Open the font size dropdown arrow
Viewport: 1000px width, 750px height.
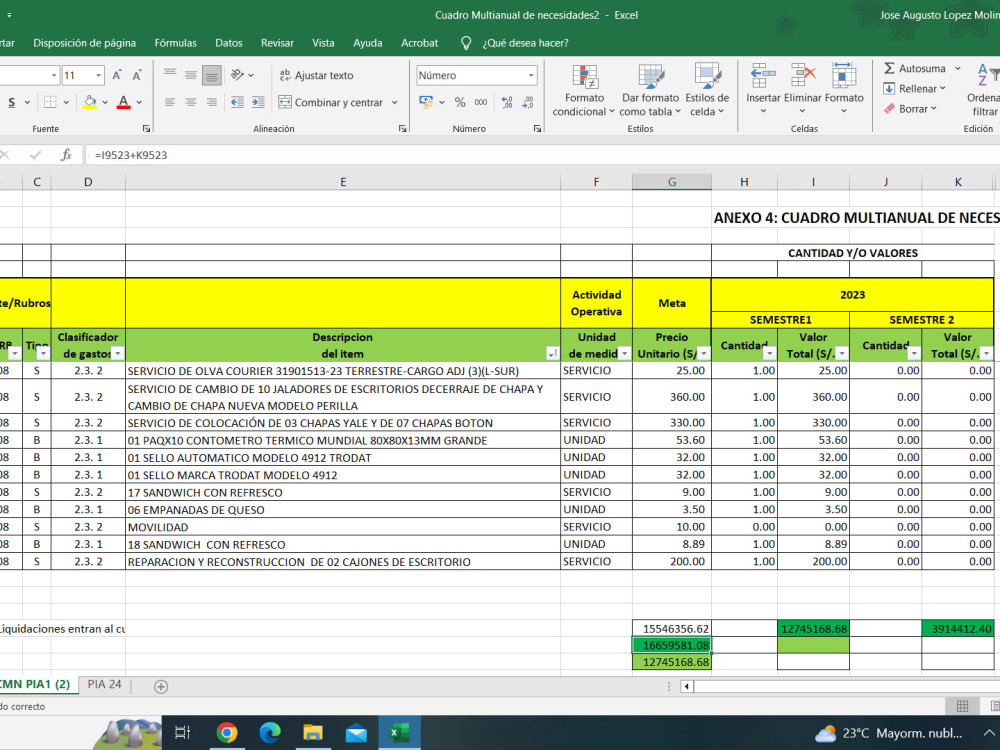pyautogui.click(x=98, y=75)
